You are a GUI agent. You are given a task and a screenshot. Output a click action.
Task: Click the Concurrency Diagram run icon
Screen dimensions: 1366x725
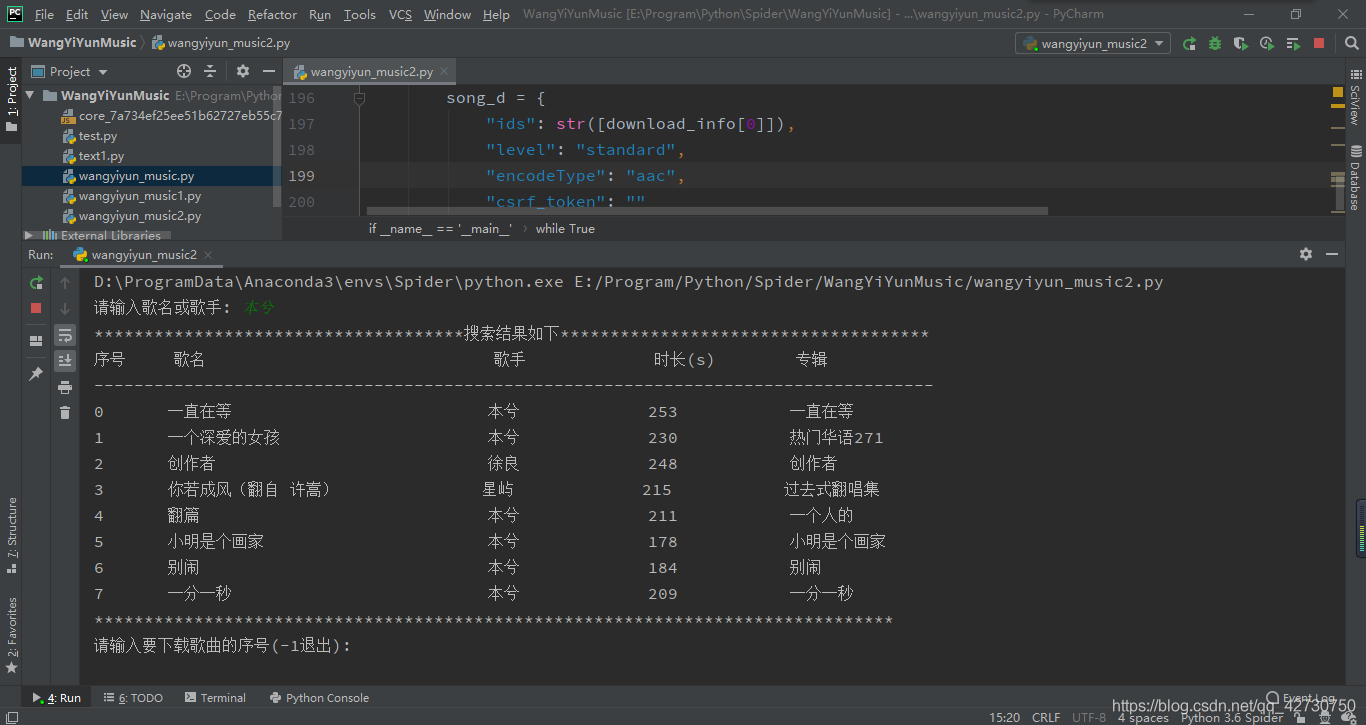tap(1293, 43)
